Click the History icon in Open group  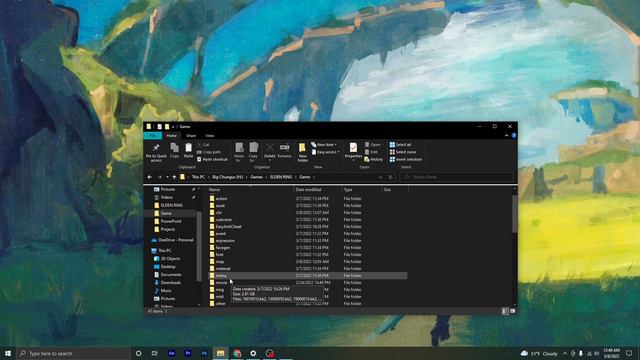point(373,159)
